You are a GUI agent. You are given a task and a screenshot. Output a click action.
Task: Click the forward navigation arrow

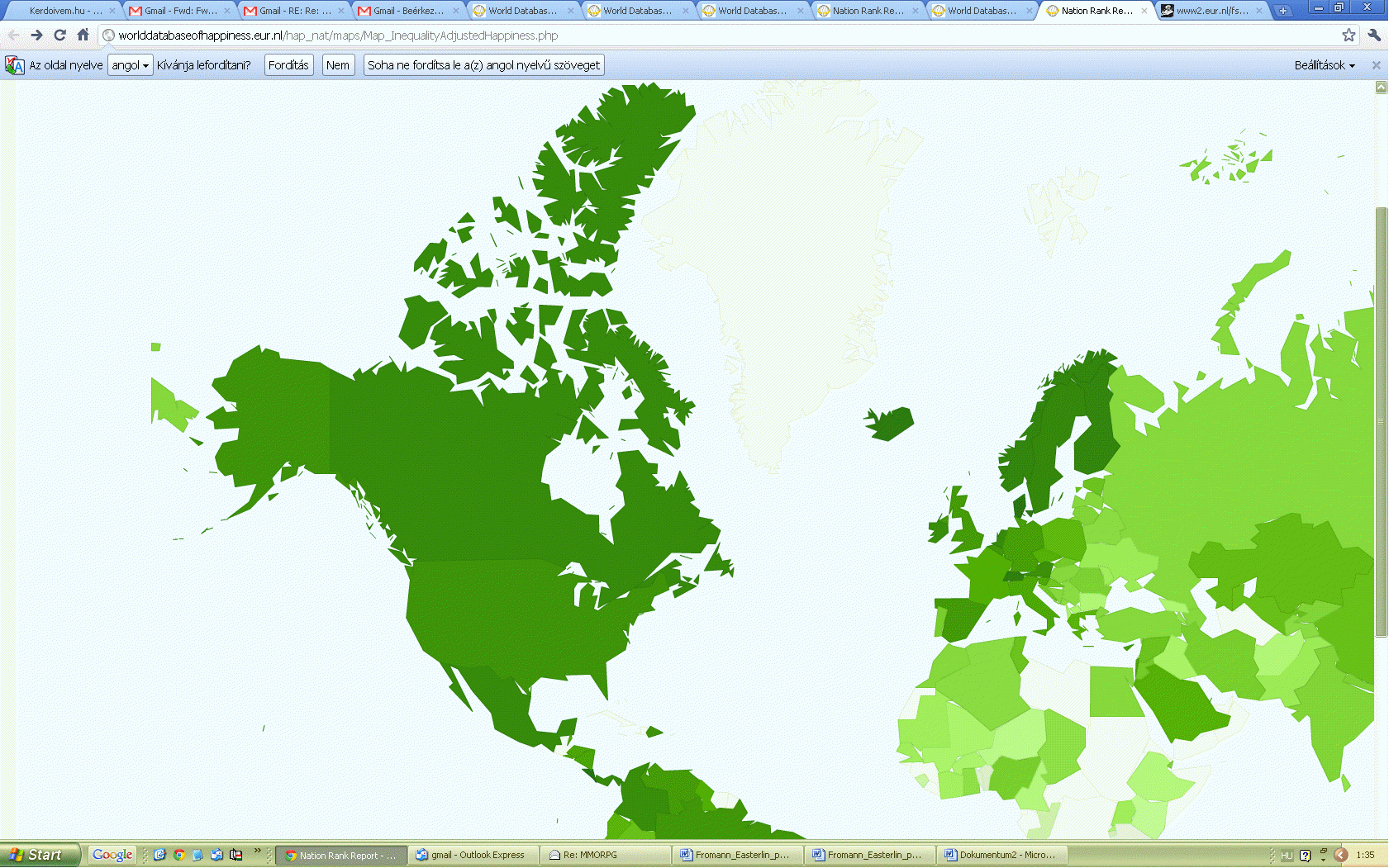36,35
